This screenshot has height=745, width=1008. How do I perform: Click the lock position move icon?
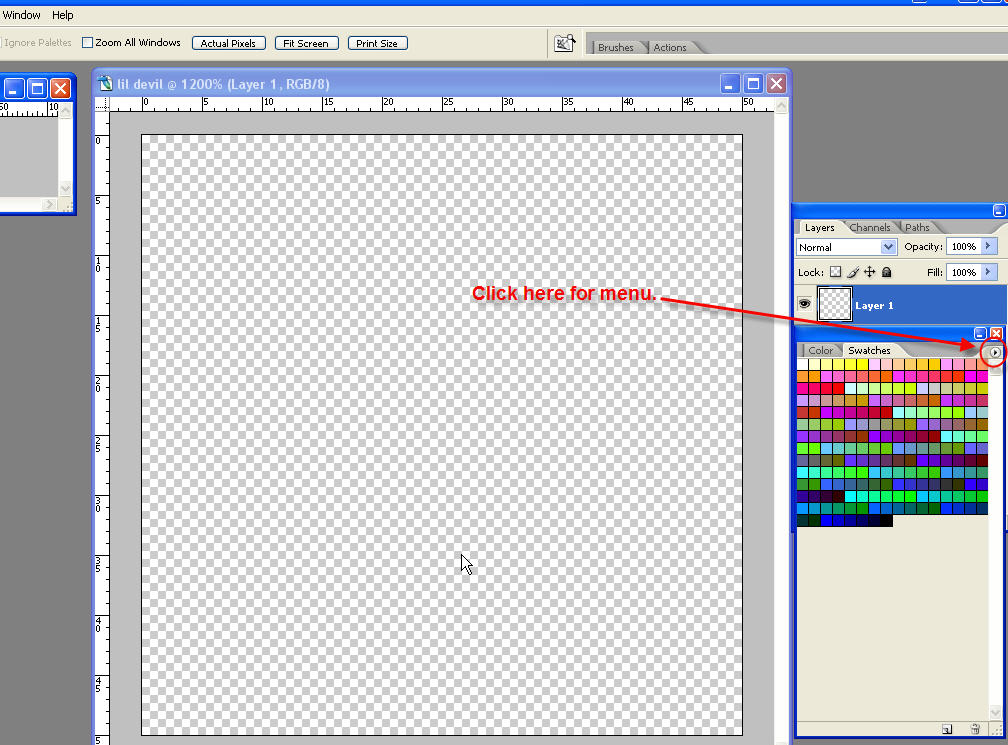[x=869, y=272]
